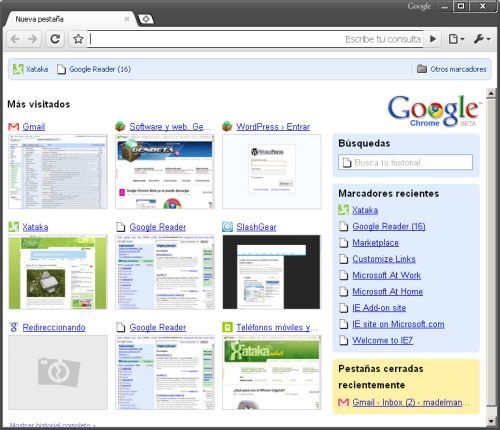Expand Otros marcadores folder
Image resolution: width=500 pixels, height=430 pixels.
[x=452, y=69]
